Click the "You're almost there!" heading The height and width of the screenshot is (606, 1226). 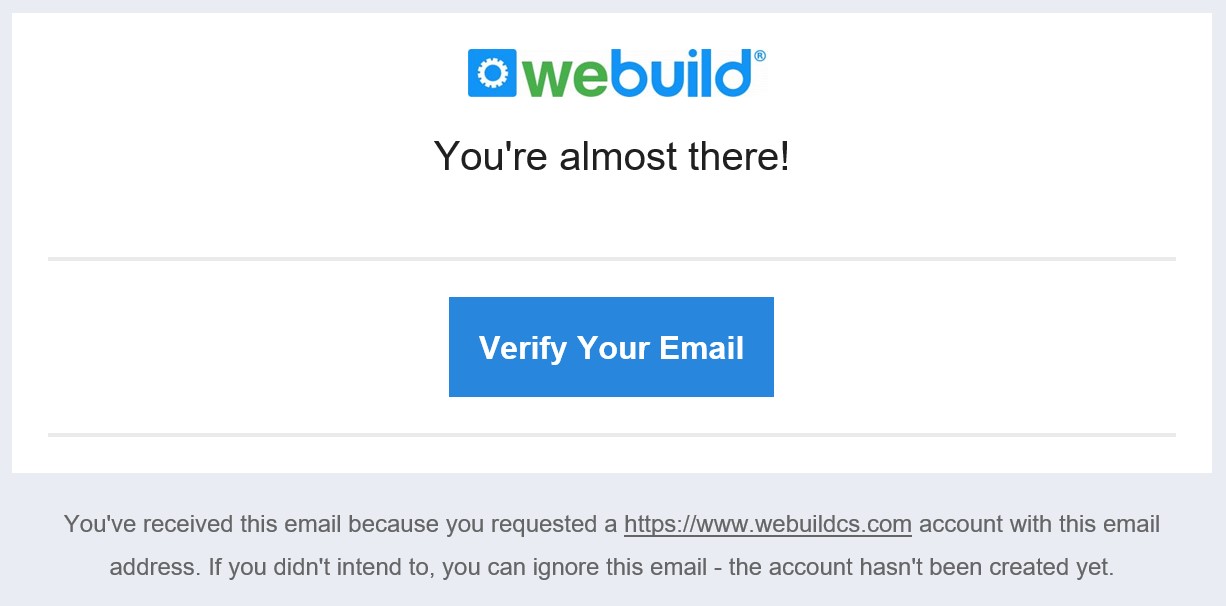(x=612, y=156)
